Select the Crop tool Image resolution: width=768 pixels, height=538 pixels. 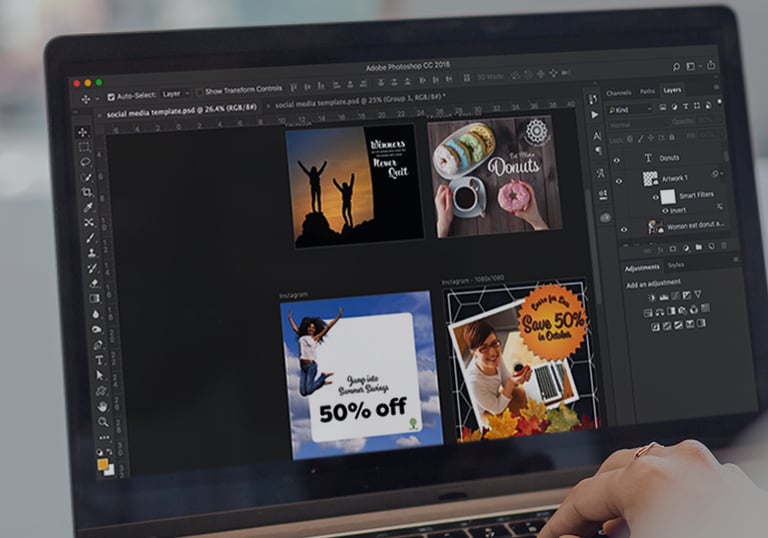click(87, 192)
